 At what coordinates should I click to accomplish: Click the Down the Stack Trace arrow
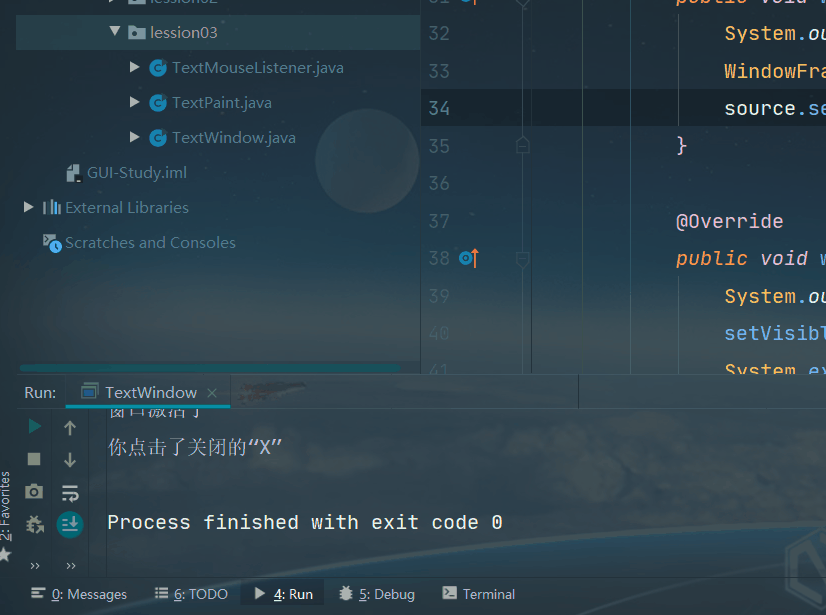pyautogui.click(x=70, y=459)
